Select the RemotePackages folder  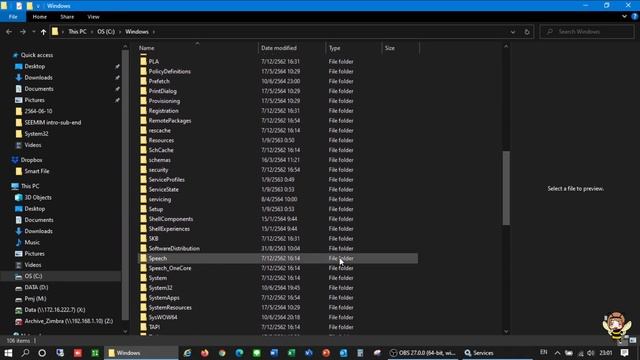(x=170, y=120)
